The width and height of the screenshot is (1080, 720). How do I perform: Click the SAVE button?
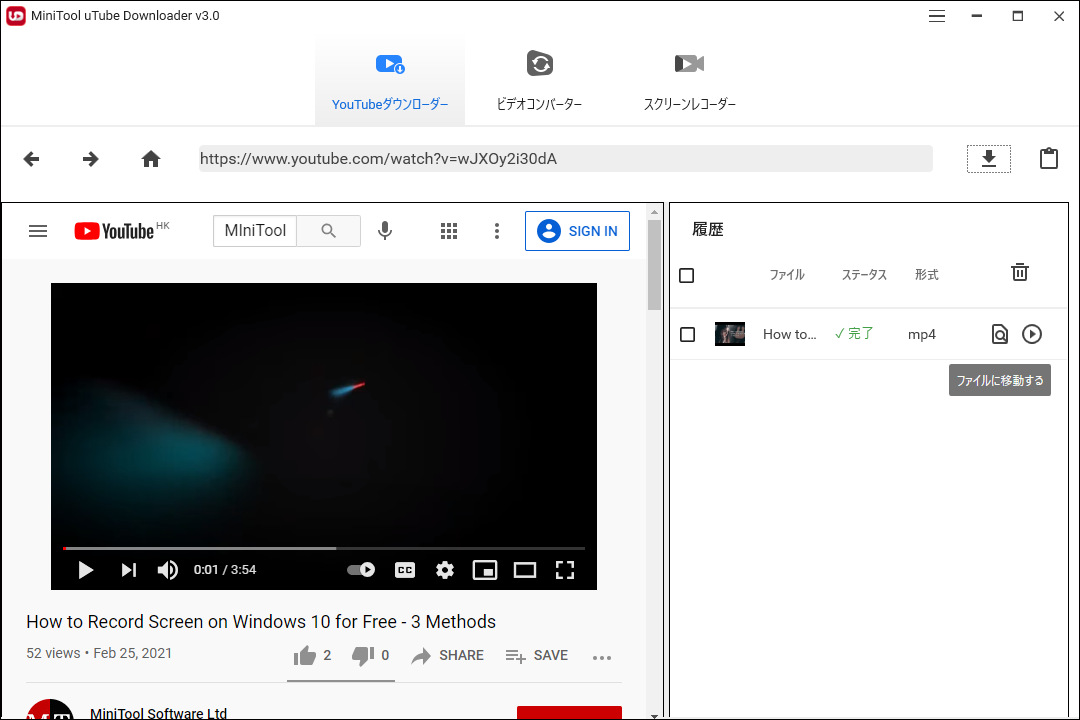pos(537,656)
